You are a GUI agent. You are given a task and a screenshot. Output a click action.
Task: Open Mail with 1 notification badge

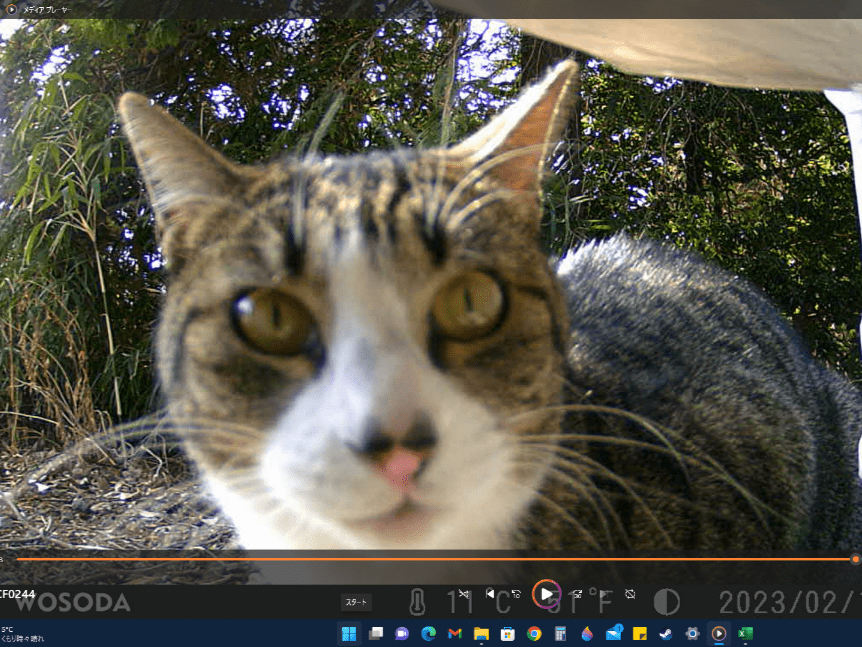[x=614, y=634]
